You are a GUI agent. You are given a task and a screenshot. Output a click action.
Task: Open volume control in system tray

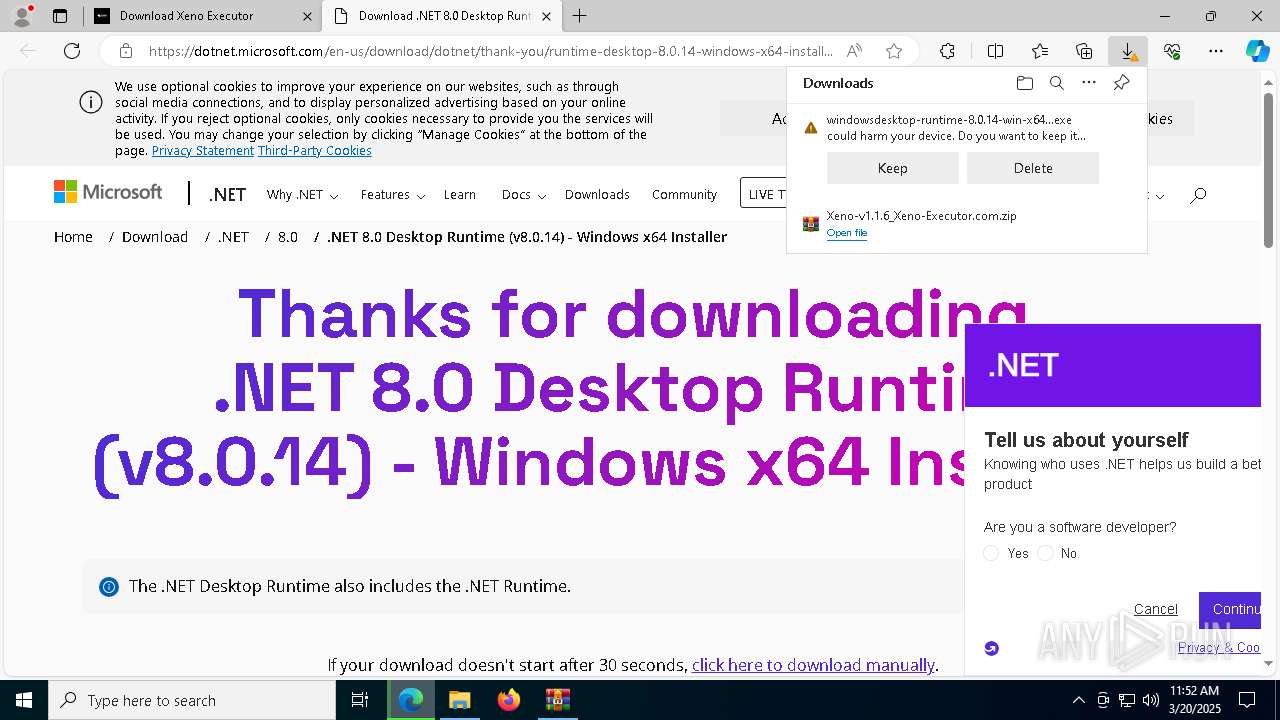coord(1151,700)
